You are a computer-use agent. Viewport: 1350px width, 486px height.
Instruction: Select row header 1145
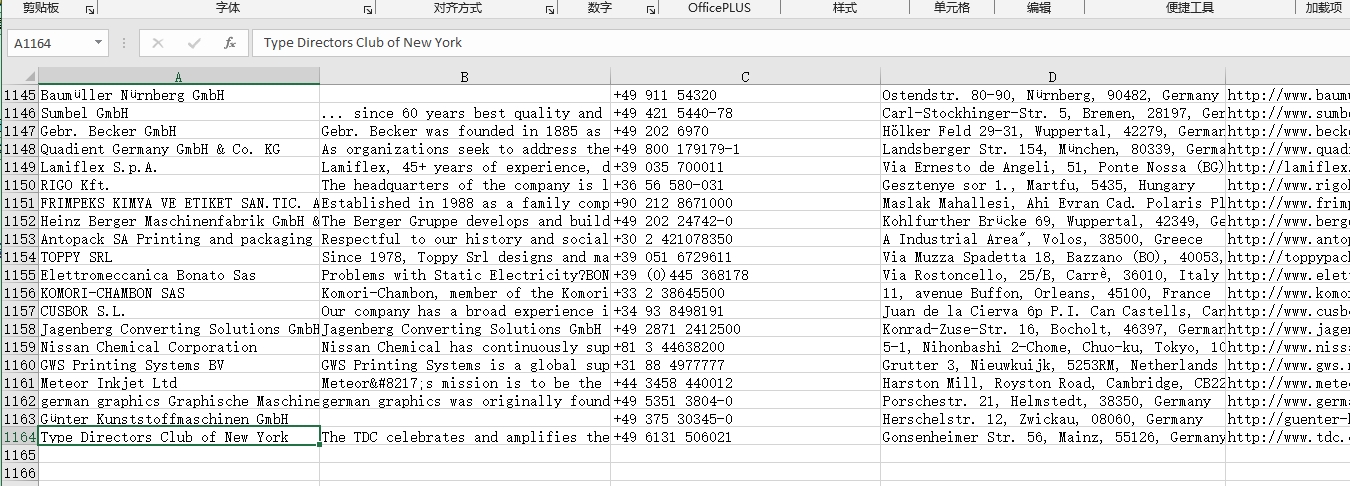point(19,95)
